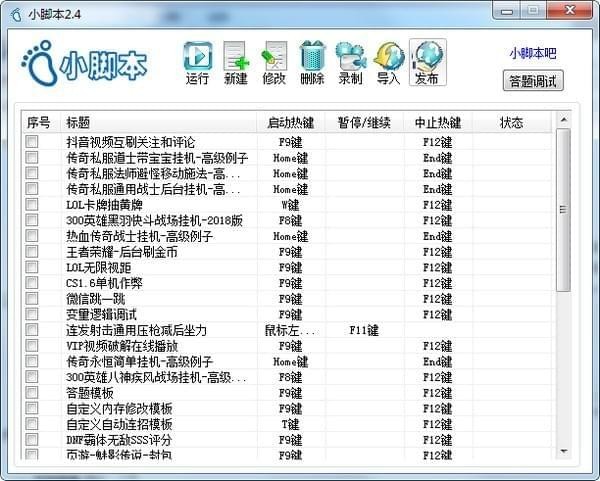Click the scrollbar down arrow
This screenshot has width=600, height=481.
click(563, 452)
